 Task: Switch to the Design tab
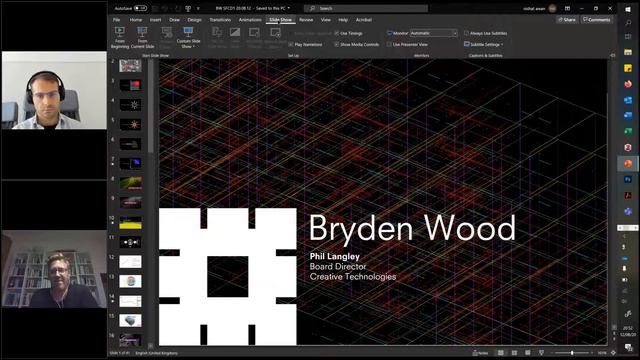coord(194,20)
